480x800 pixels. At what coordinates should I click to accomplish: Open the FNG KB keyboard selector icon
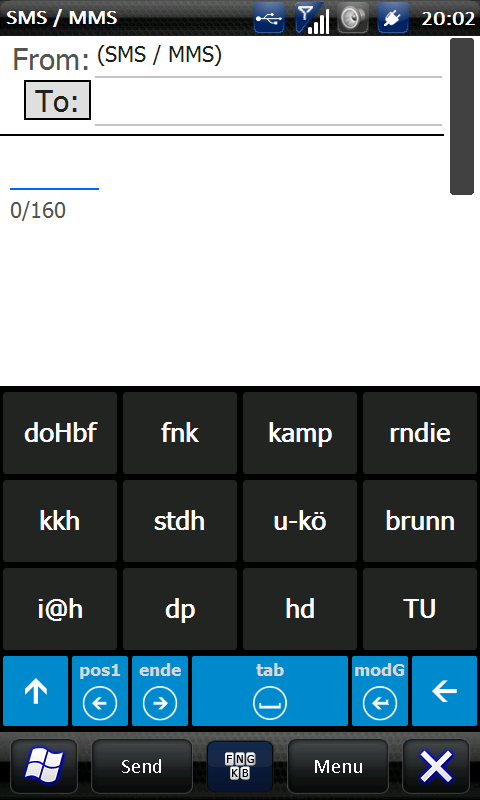[x=240, y=766]
